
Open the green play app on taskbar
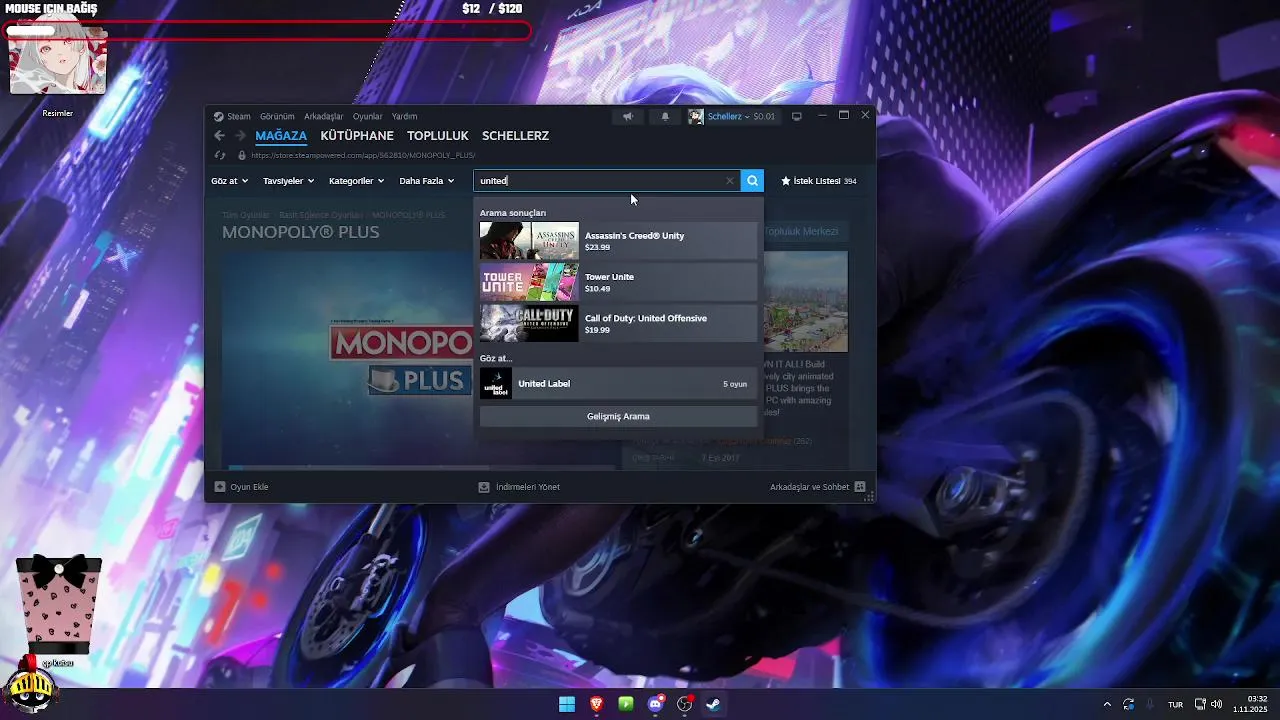[x=626, y=704]
